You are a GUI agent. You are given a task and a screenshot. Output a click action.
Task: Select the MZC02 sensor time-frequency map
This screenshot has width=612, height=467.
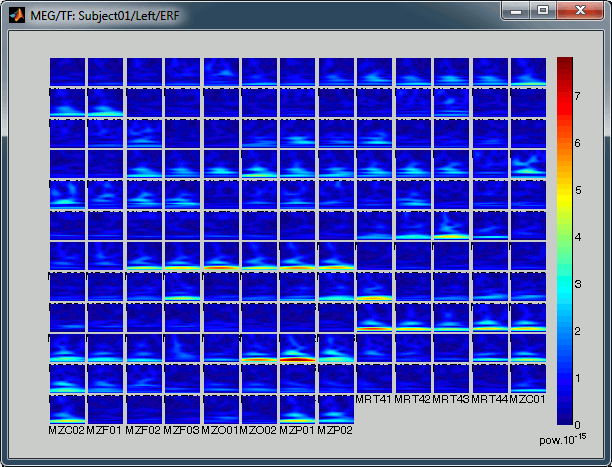coord(67,408)
